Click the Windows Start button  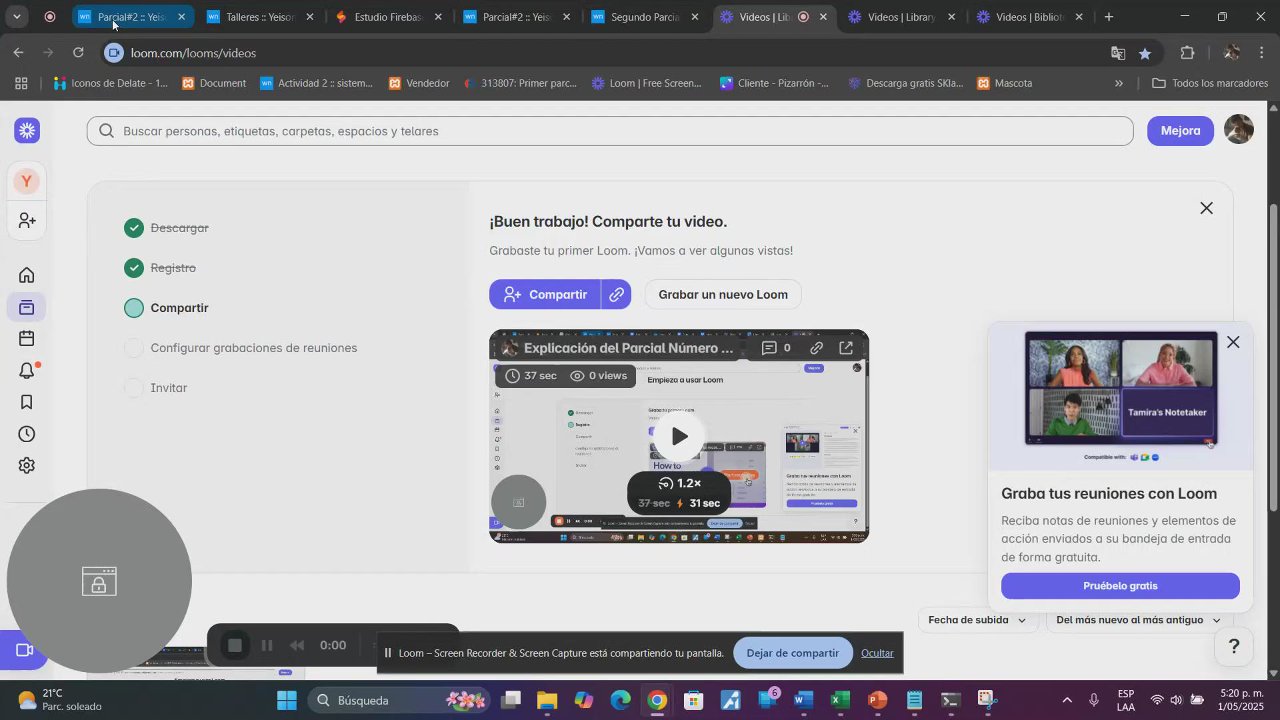287,700
